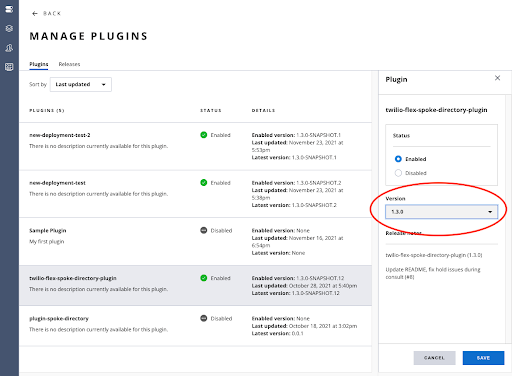Open the sidebar dashboard grid icon

9,67
